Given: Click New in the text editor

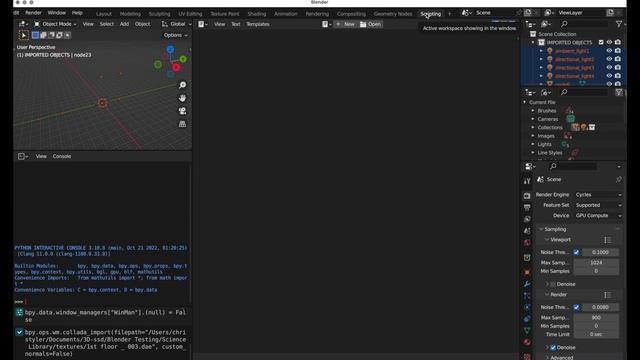Looking at the screenshot, I should (345, 24).
